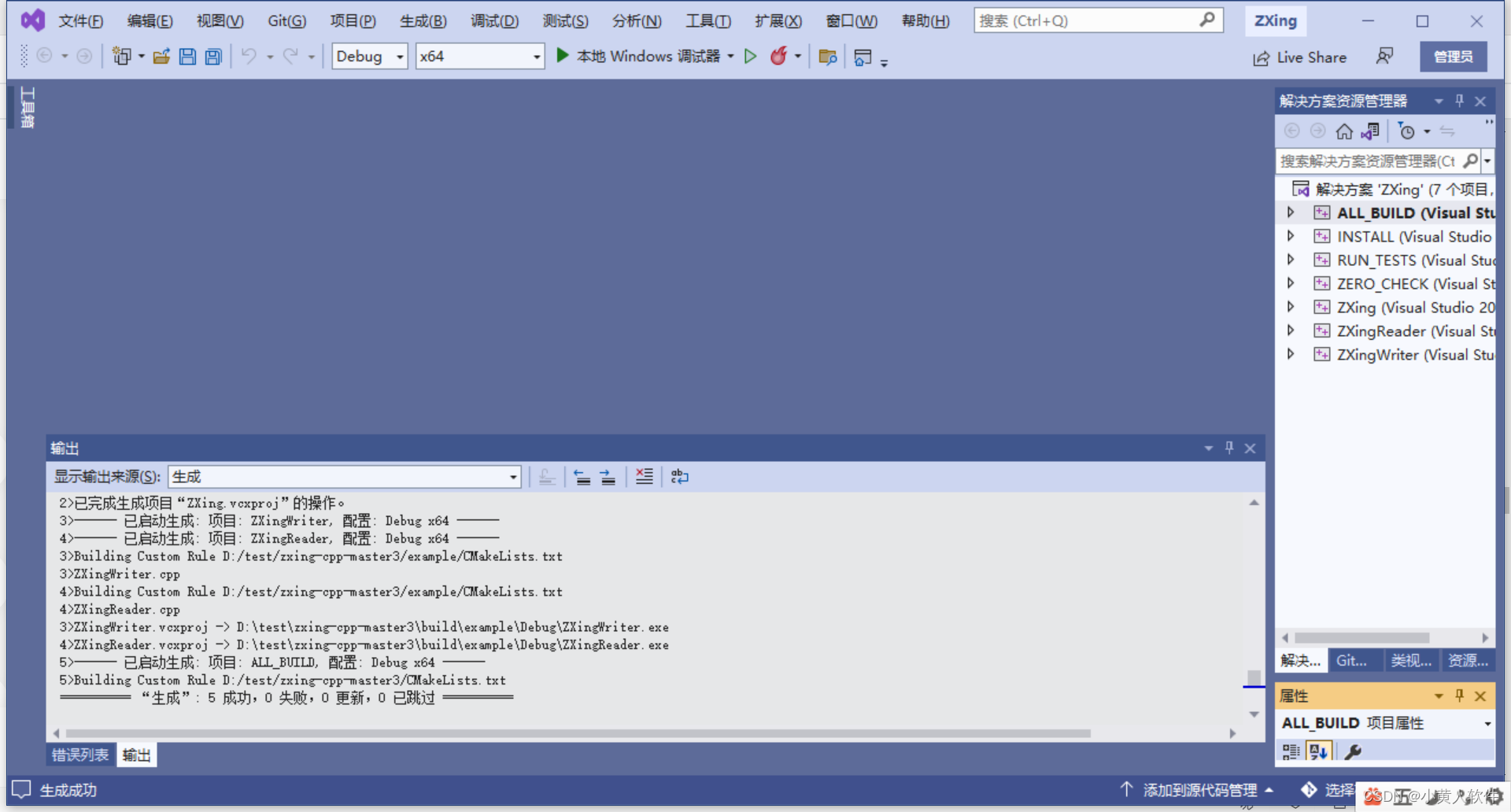Expand the ALL_BUILD project node
The image size is (1511, 812).
coord(1291,212)
